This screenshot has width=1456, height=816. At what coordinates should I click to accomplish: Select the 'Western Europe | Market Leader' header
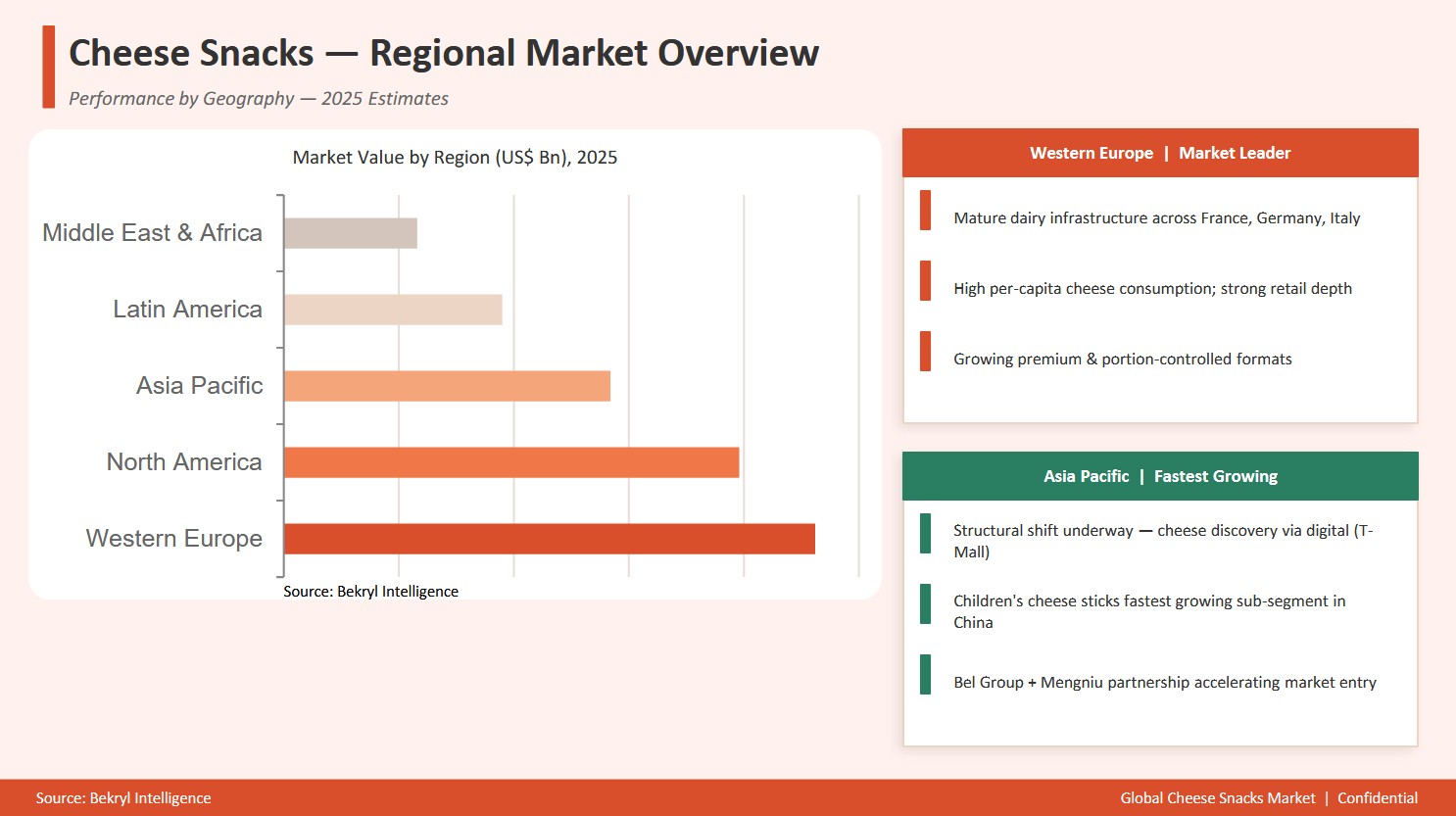tap(1160, 153)
